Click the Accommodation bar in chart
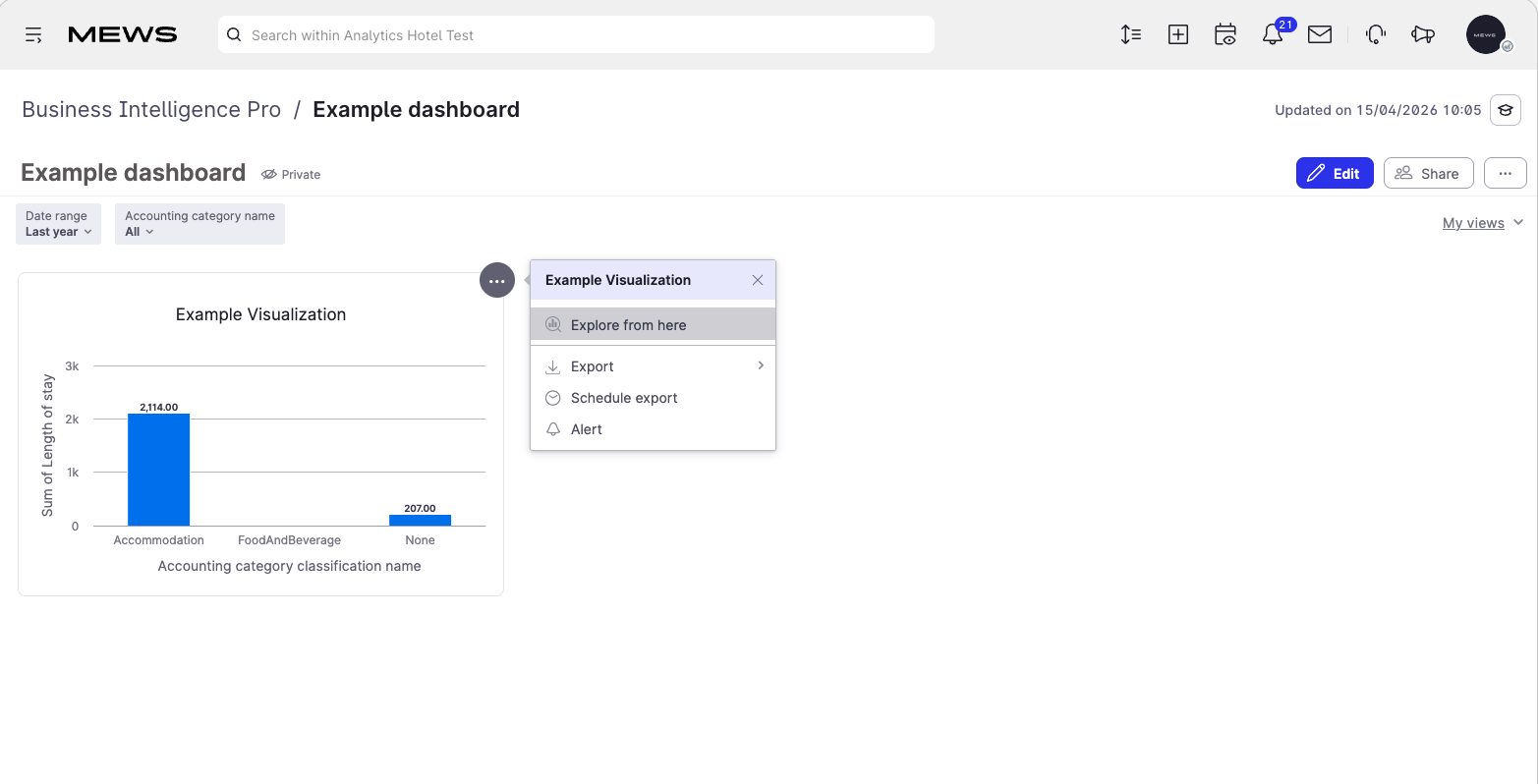This screenshot has width=1538, height=784. (x=158, y=470)
